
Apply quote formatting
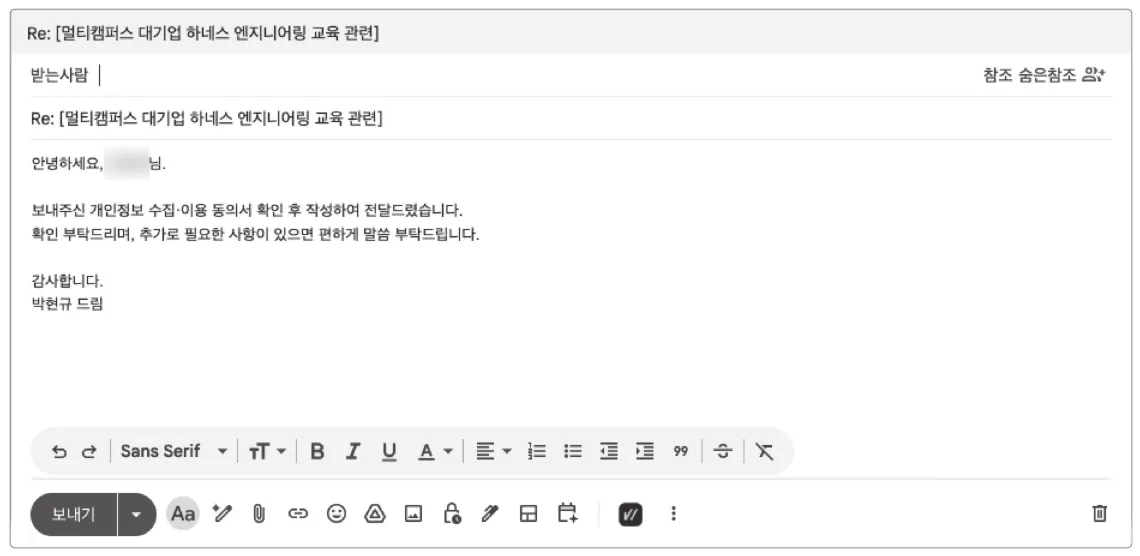pos(681,451)
